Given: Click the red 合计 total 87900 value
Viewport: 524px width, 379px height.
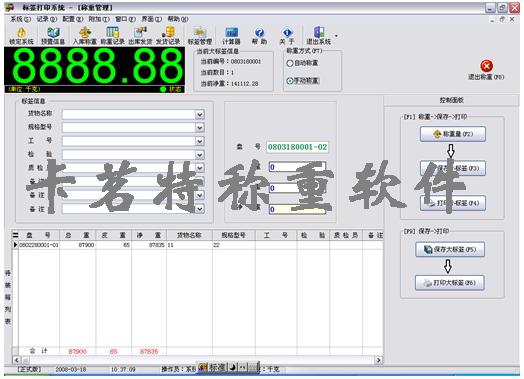Looking at the screenshot, I should [x=78, y=352].
